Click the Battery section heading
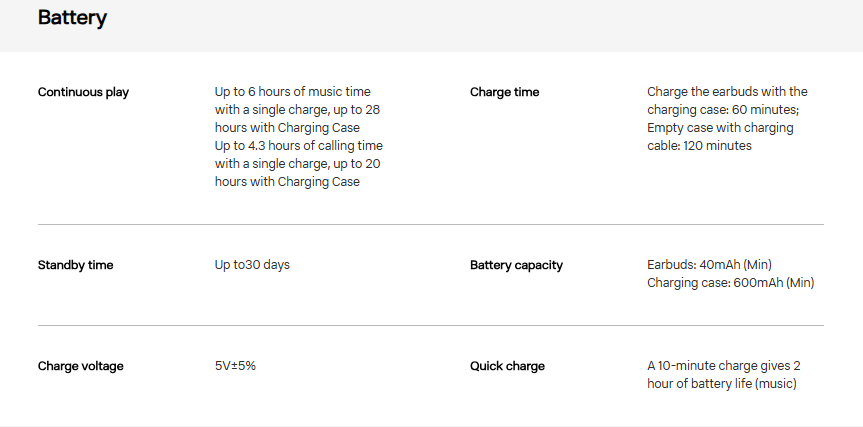Image resolution: width=863 pixels, height=427 pixels. 72,18
